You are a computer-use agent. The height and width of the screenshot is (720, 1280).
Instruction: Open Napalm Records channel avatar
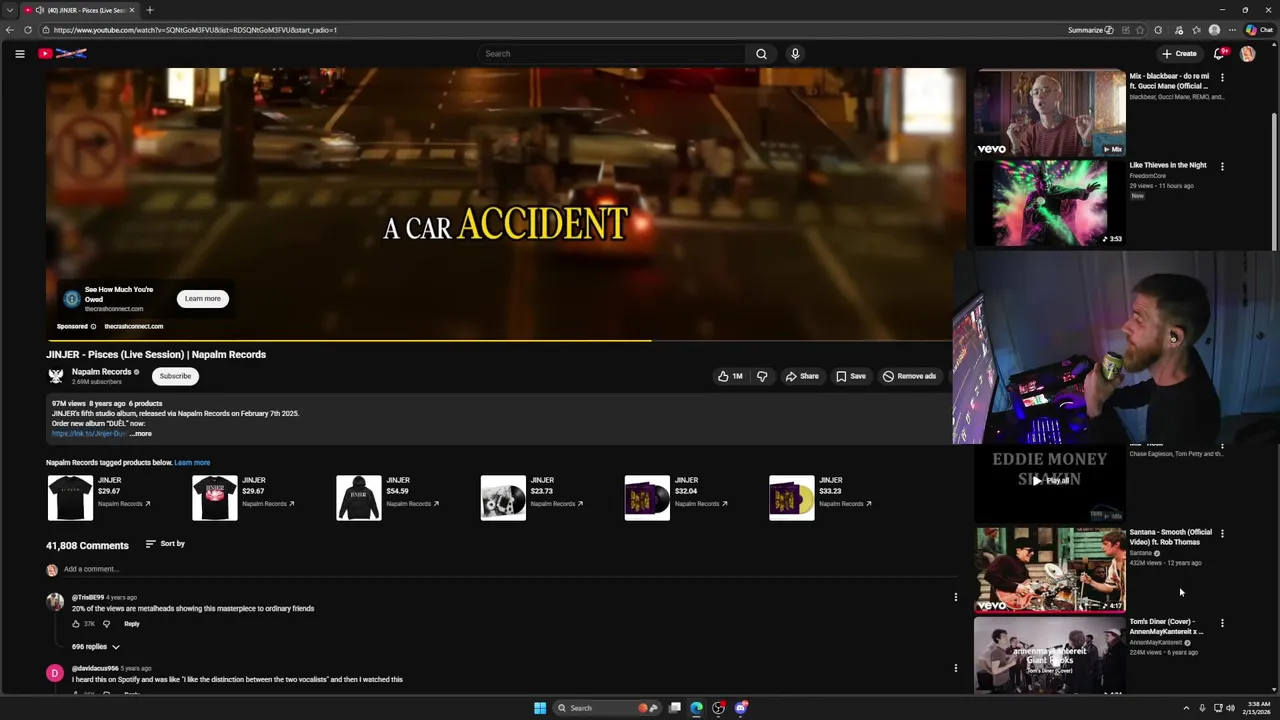pyautogui.click(x=56, y=376)
